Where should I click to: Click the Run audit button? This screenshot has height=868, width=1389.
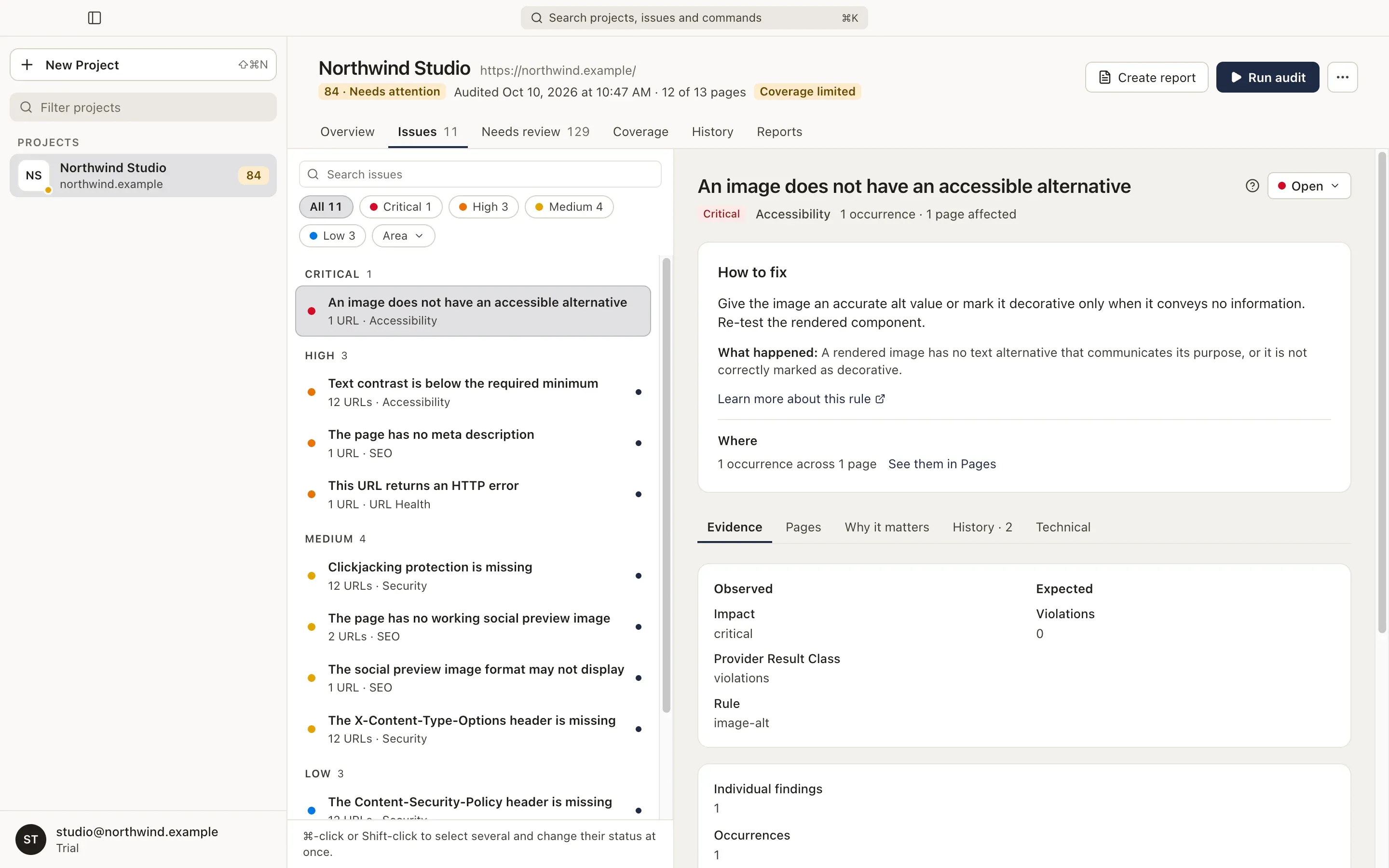click(1267, 77)
